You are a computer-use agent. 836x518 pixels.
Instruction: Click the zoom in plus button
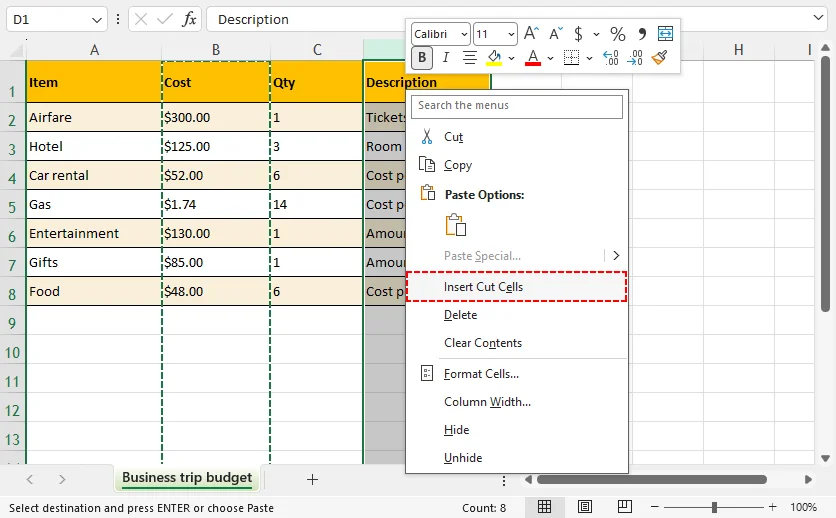773,507
